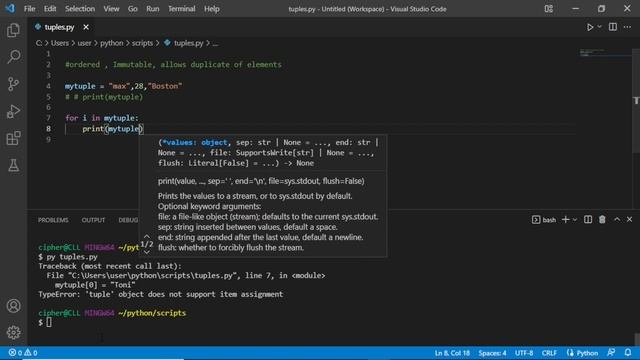Open the Source Control view
640x360 pixels.
[13, 84]
